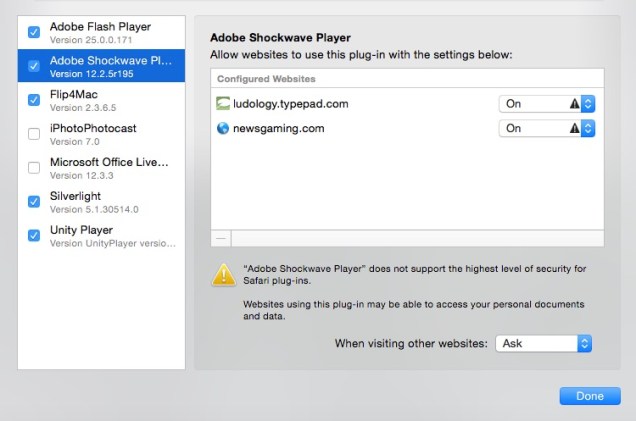Select Flip4Mac in the plug-in list

[101, 100]
